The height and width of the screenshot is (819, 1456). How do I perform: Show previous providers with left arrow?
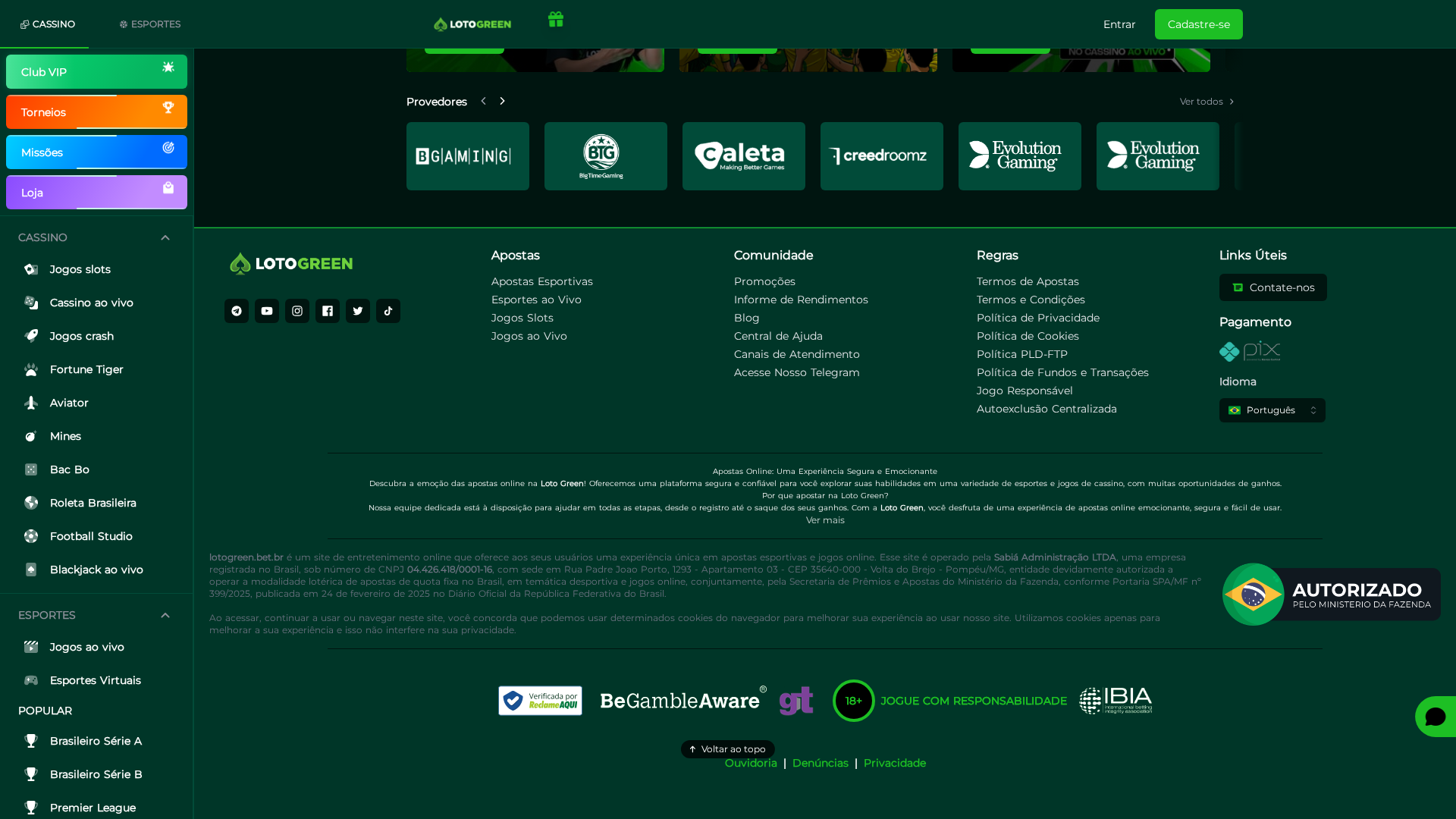pos(483,101)
